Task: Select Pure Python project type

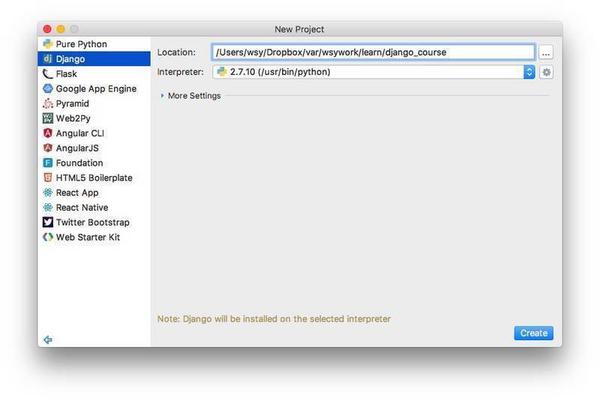Action: coord(81,44)
